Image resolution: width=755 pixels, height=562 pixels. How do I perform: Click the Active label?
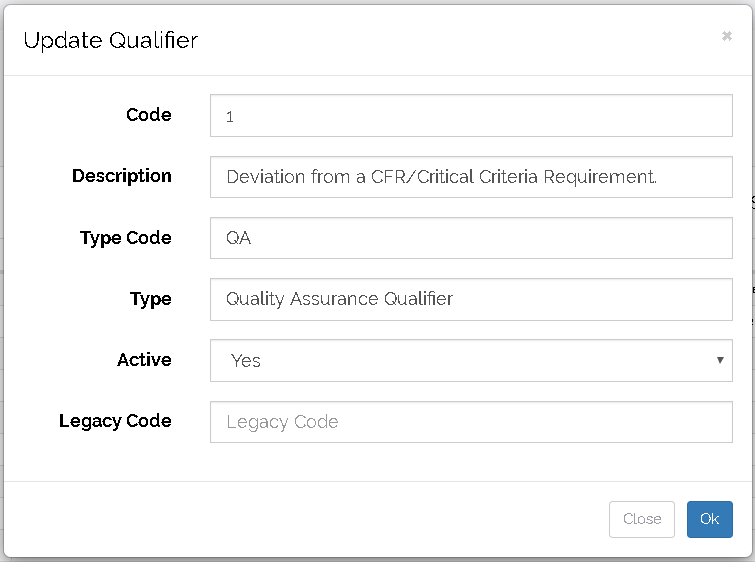144,360
